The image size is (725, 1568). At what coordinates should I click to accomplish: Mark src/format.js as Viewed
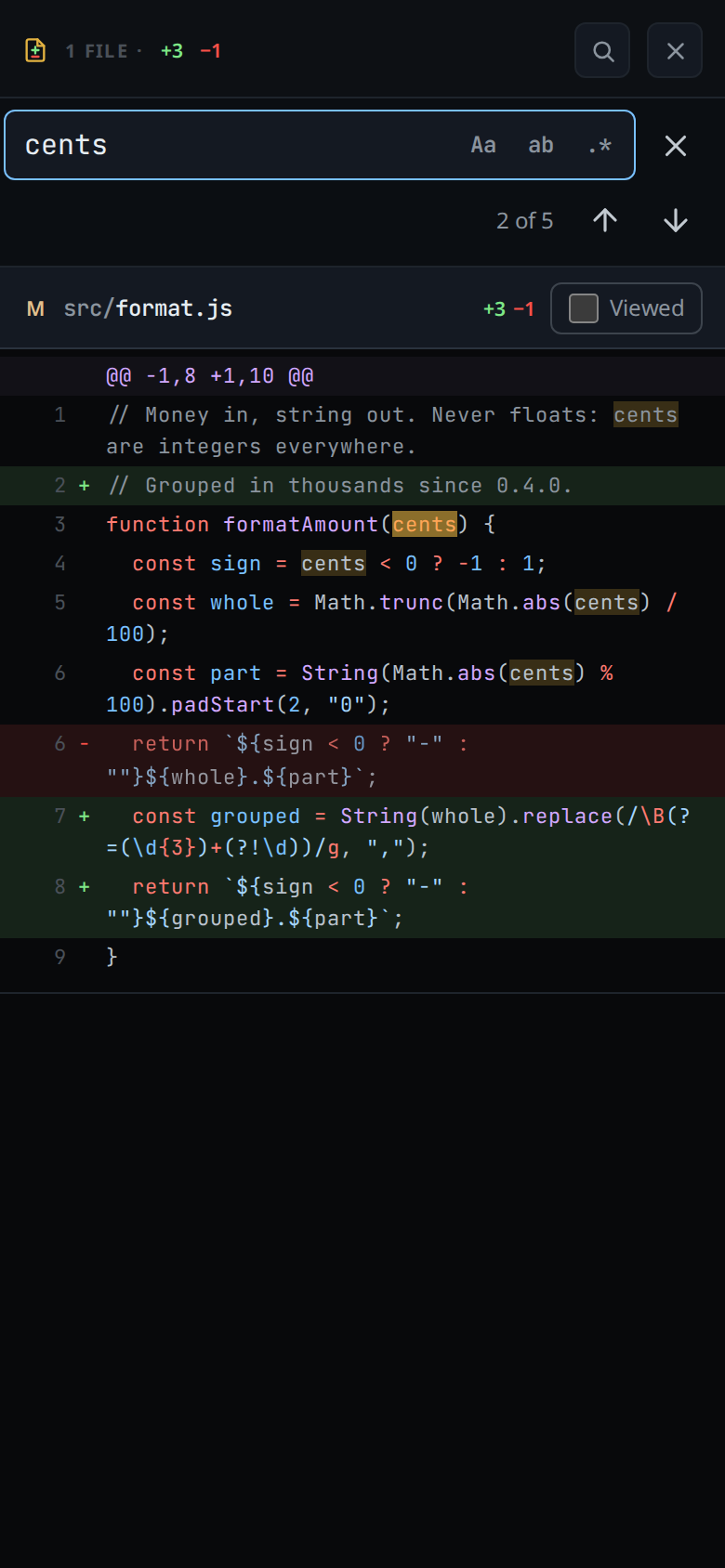626,308
